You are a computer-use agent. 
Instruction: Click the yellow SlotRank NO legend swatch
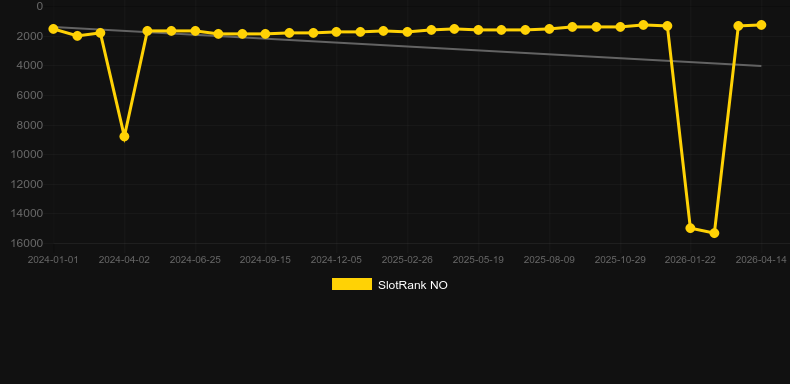coord(352,284)
